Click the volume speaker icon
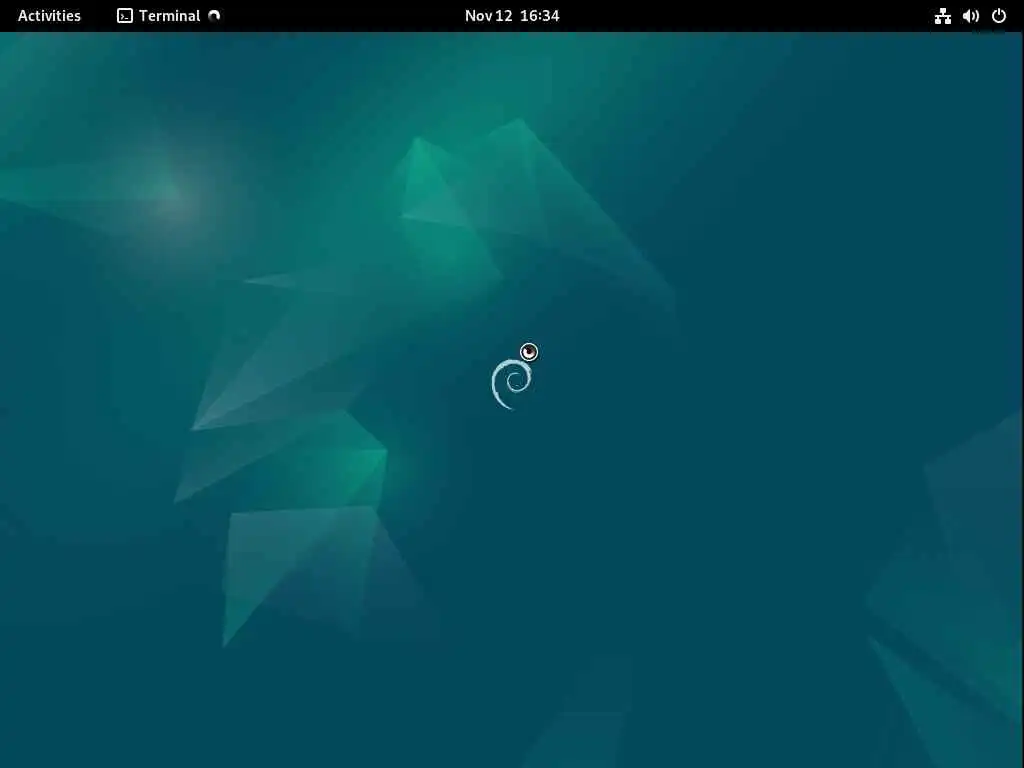The height and width of the screenshot is (768, 1024). click(970, 16)
